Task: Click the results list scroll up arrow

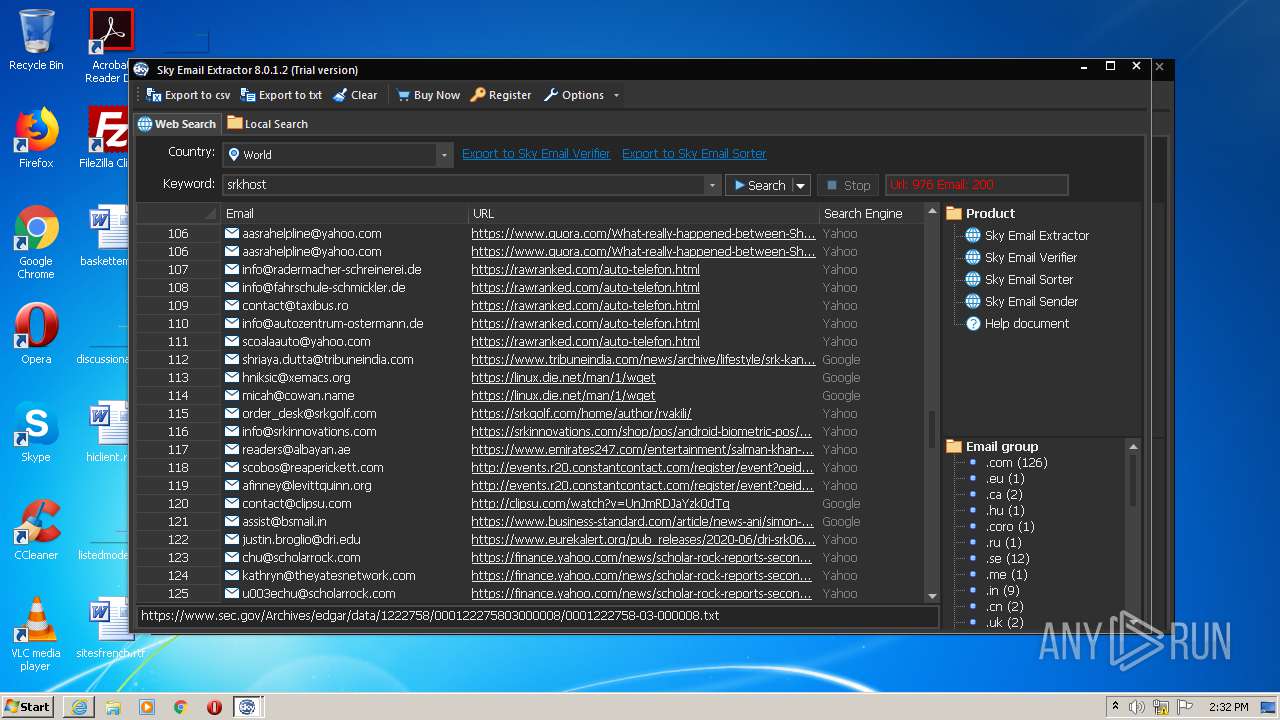Action: (932, 213)
